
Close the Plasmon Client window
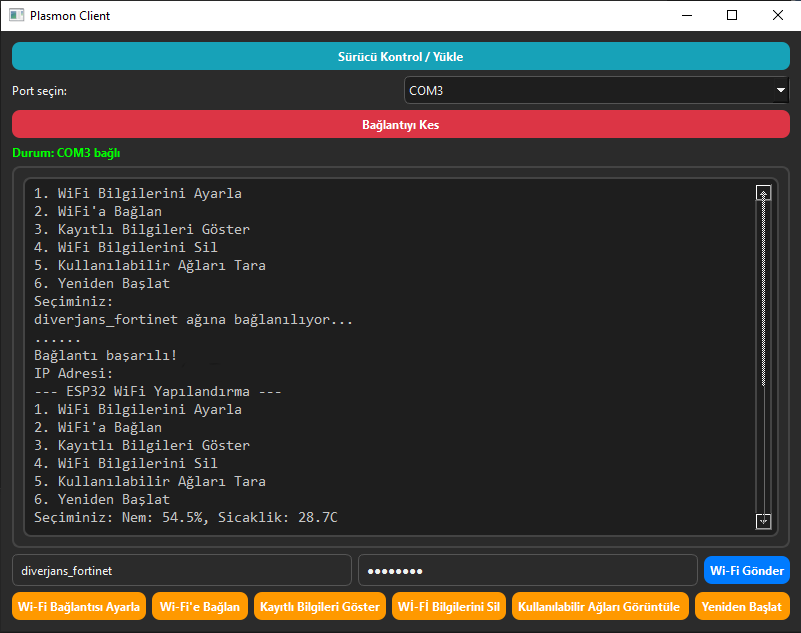778,16
